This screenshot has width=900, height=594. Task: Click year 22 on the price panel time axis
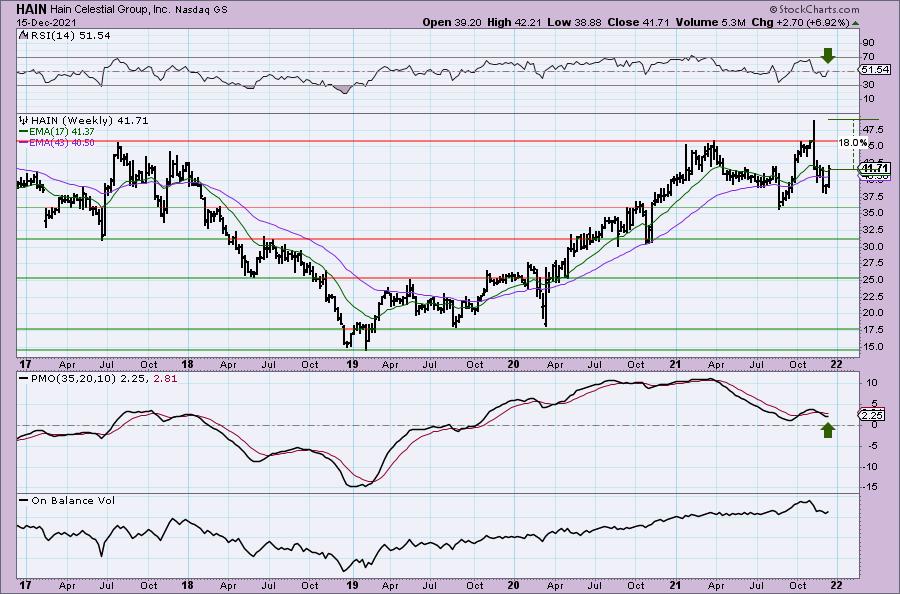coord(836,364)
